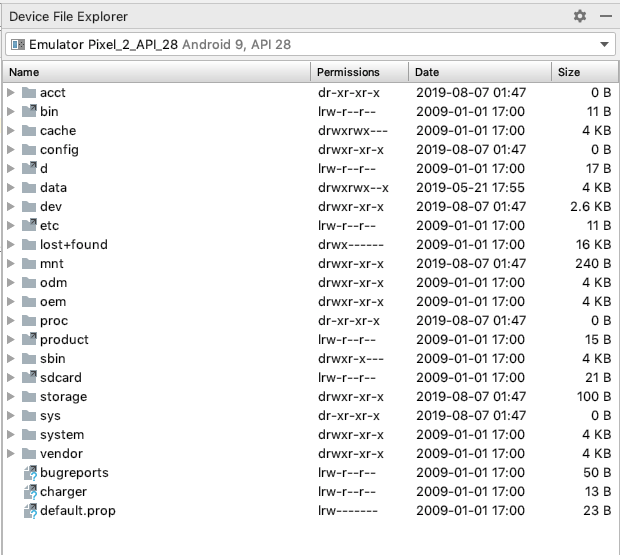Click the default.prop file icon
This screenshot has width=620, height=555.
click(30, 510)
